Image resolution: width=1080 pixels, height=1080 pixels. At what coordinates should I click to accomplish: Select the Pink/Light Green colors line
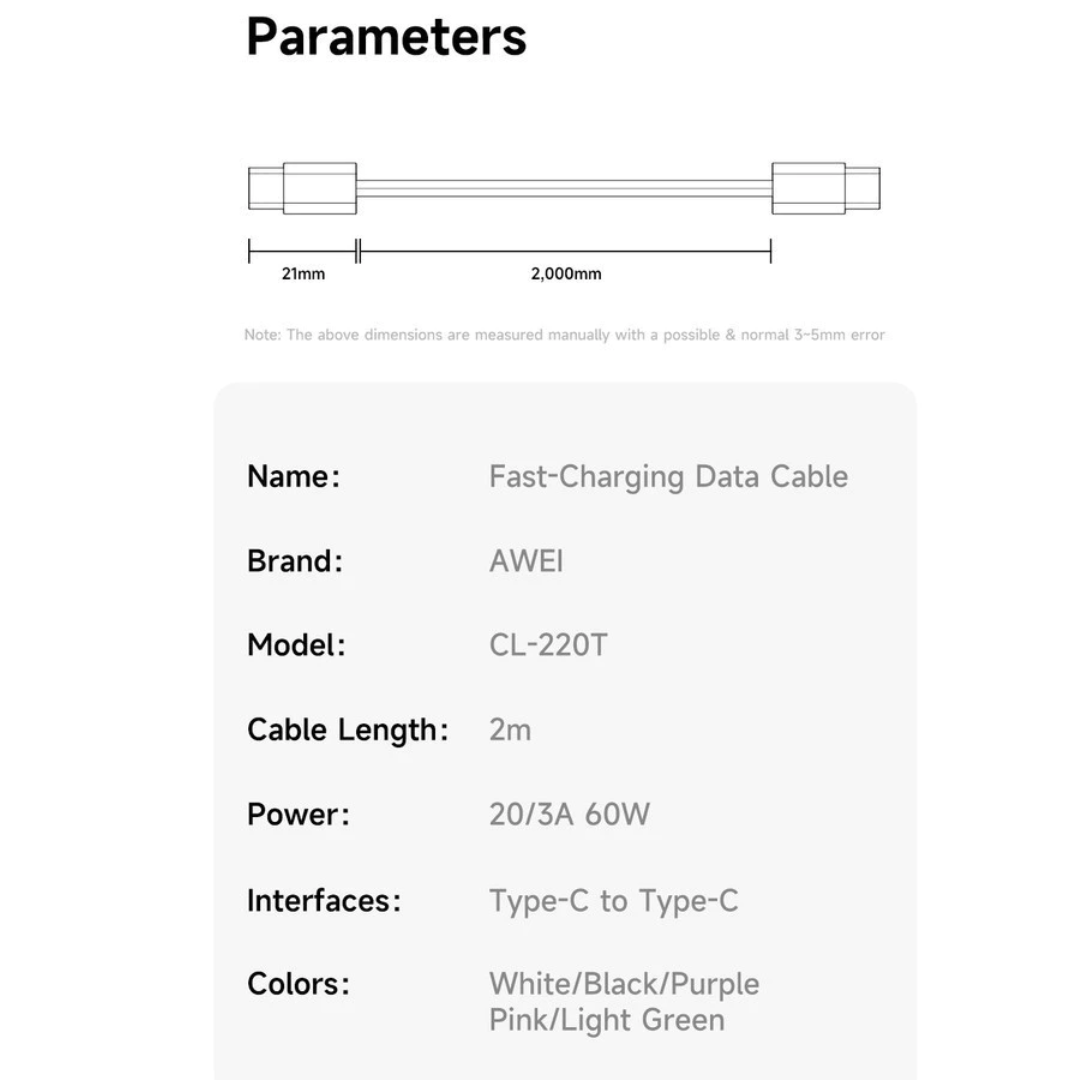pos(606,1021)
